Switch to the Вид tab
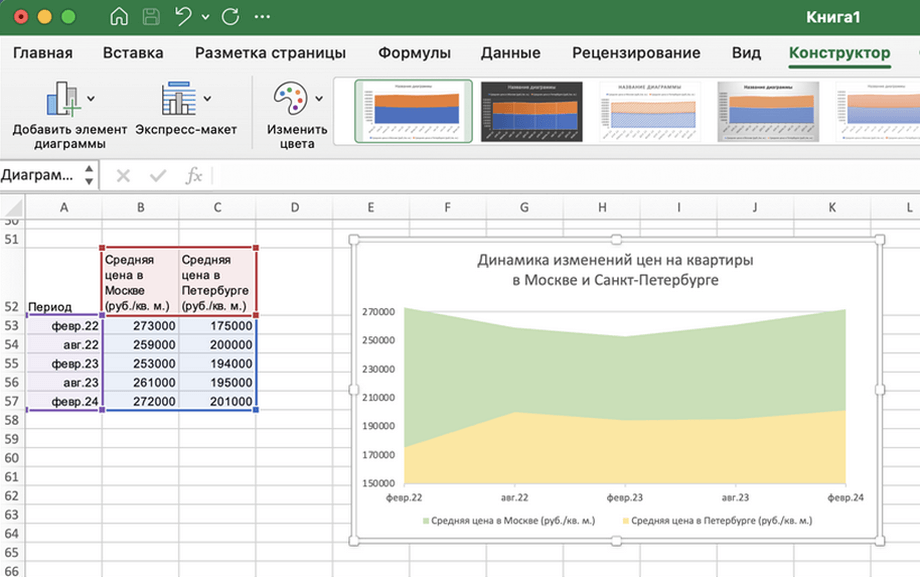The image size is (920, 577). (x=746, y=53)
